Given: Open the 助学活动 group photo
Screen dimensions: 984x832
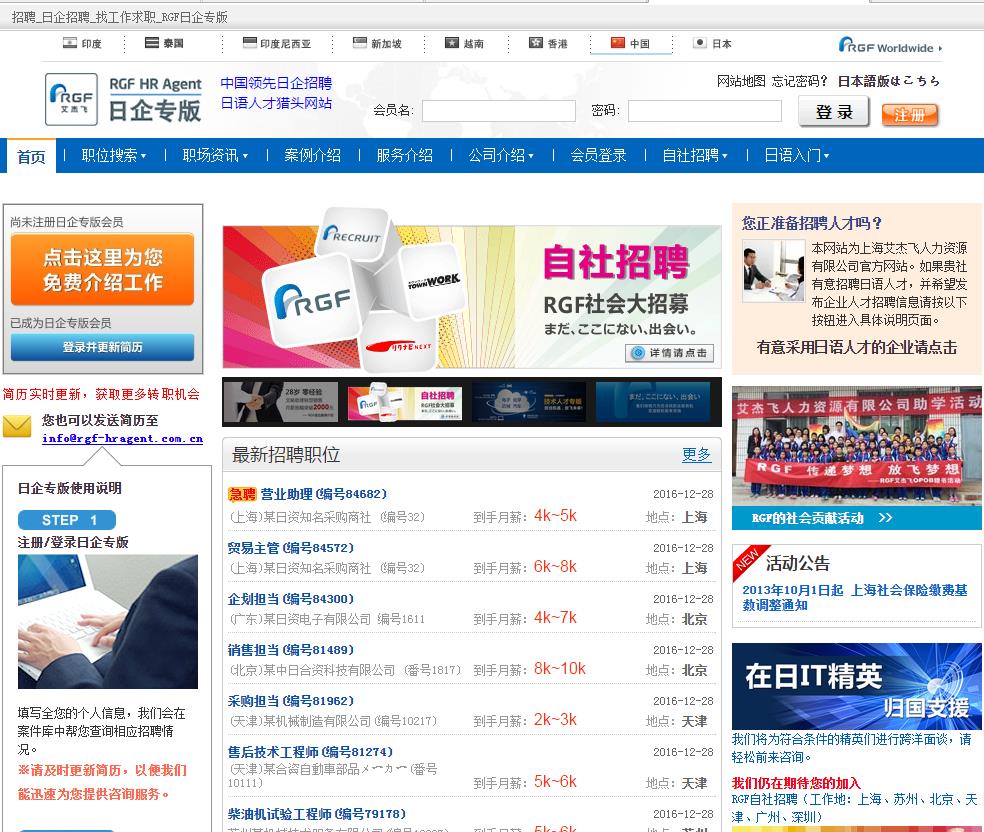Looking at the screenshot, I should 857,445.
